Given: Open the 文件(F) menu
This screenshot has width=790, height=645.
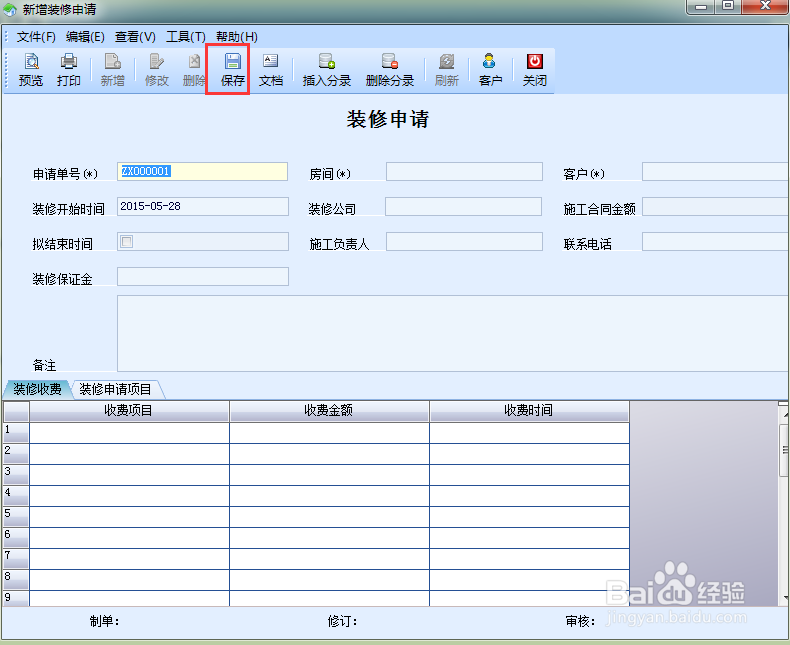Looking at the screenshot, I should pyautogui.click(x=36, y=36).
